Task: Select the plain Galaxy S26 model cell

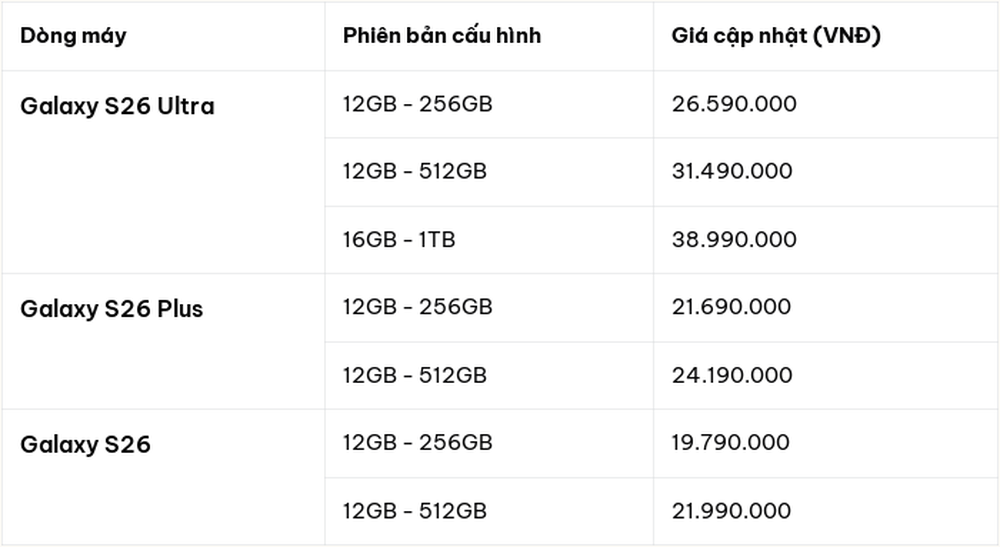Action: [x=85, y=444]
